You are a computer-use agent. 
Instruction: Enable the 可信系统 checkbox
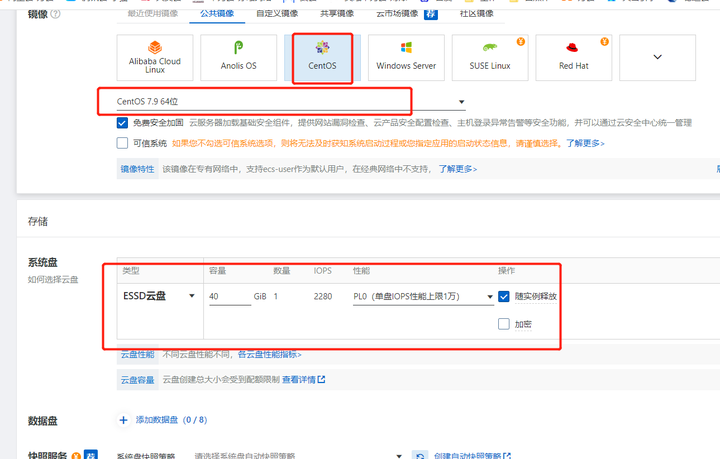pyautogui.click(x=122, y=143)
